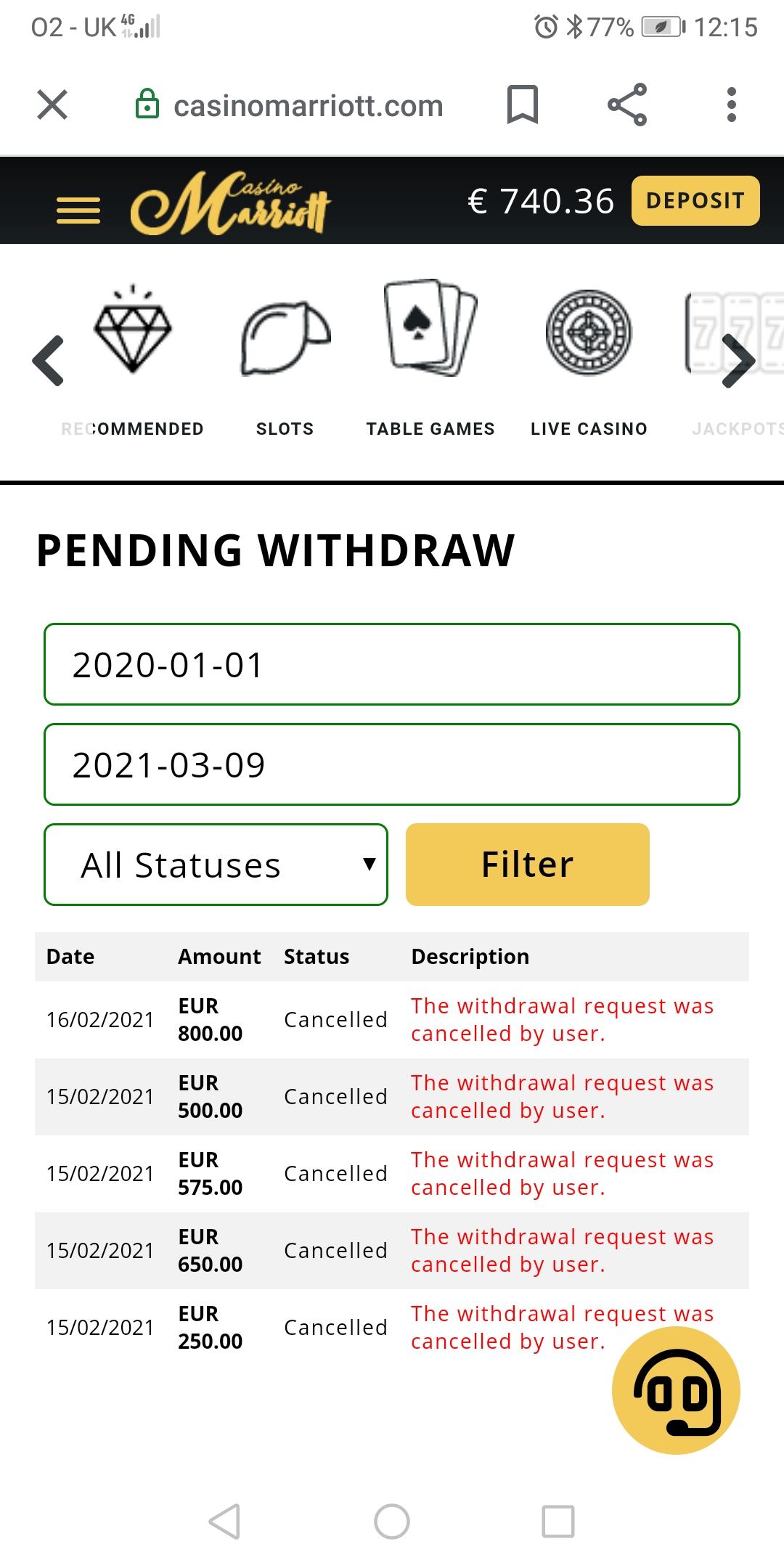
Task: Expand the All Statuses dropdown
Action: point(216,865)
